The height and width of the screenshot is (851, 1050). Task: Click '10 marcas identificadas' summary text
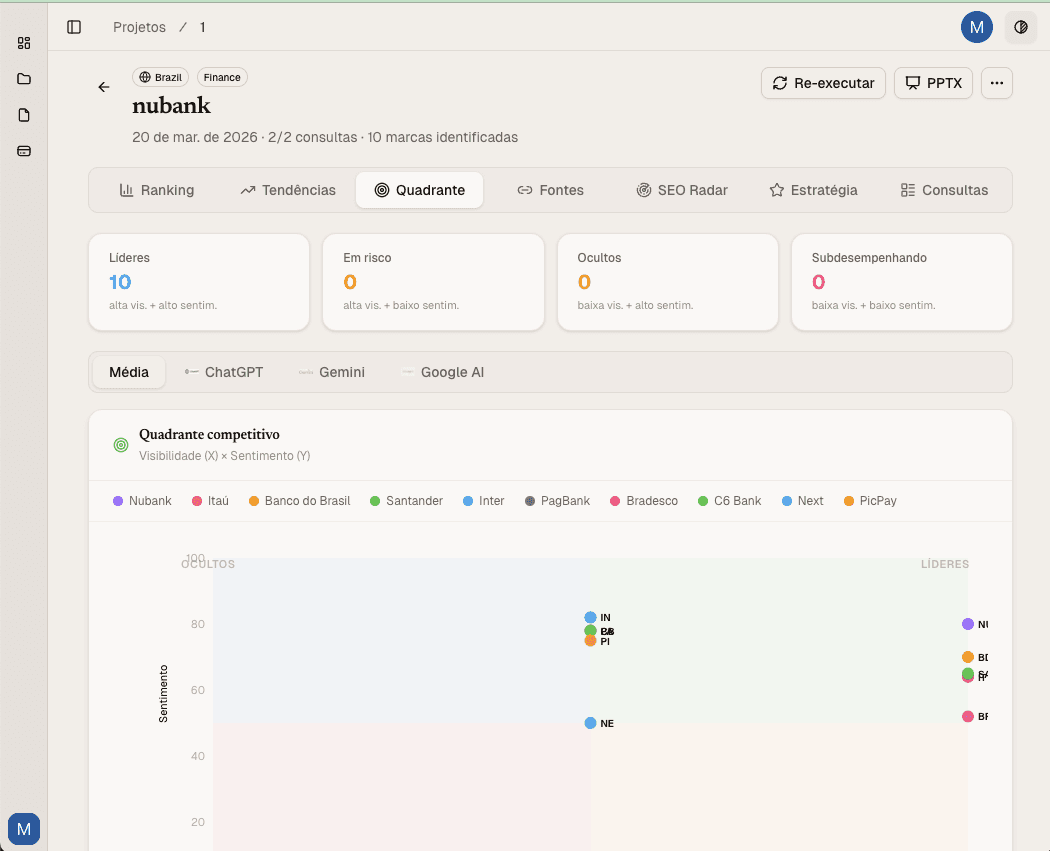[x=443, y=137]
